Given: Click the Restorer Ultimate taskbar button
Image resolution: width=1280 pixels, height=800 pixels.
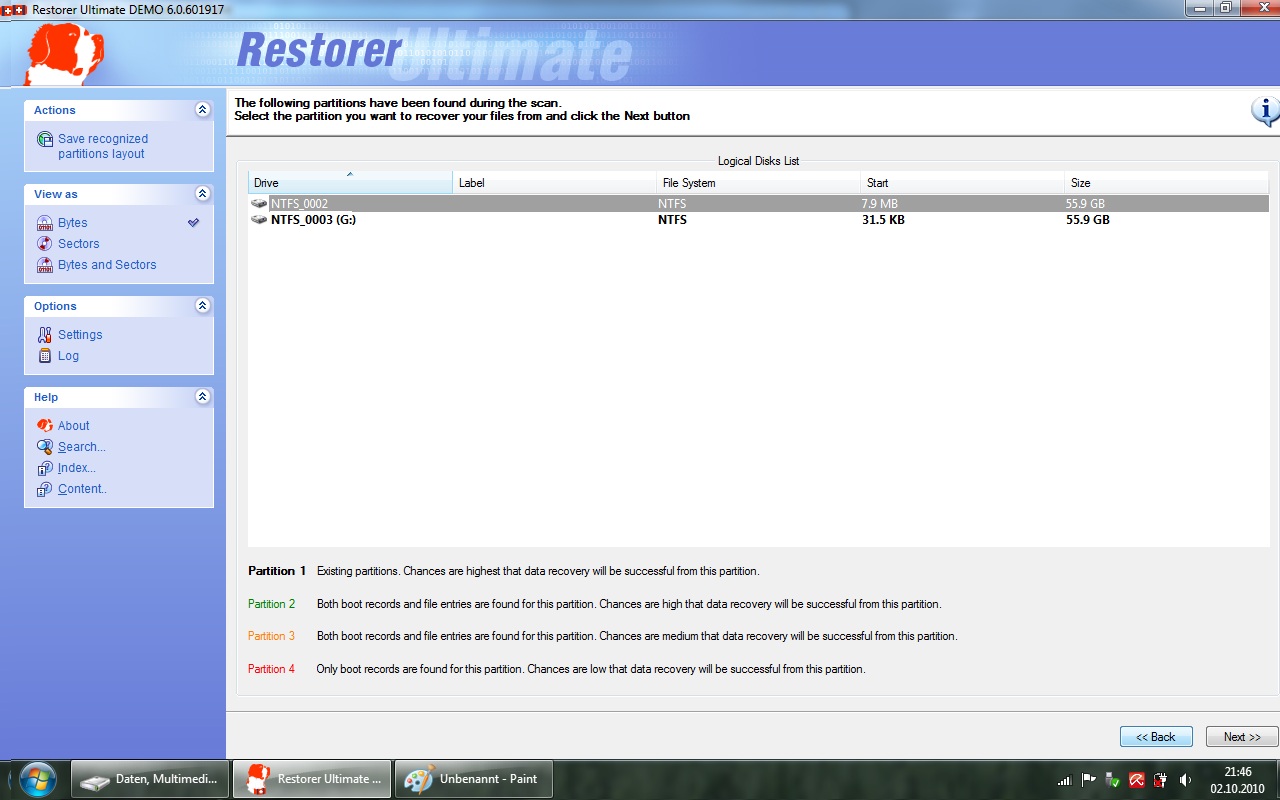Looking at the screenshot, I should click(x=312, y=779).
